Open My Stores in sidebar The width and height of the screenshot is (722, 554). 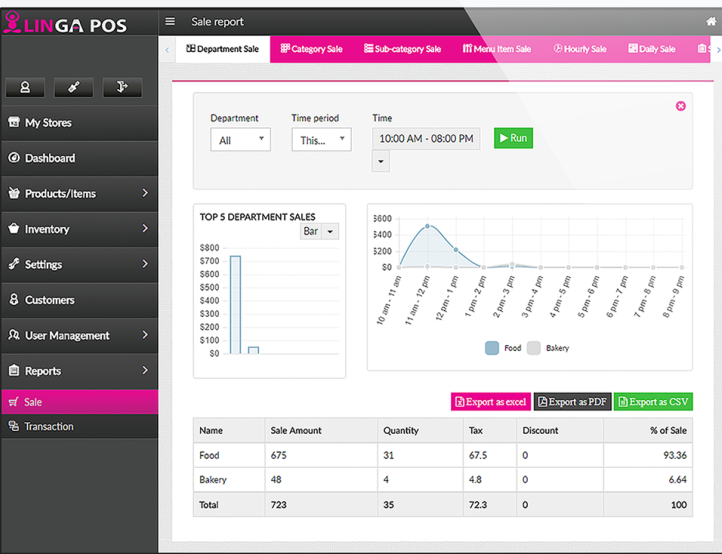(x=79, y=122)
